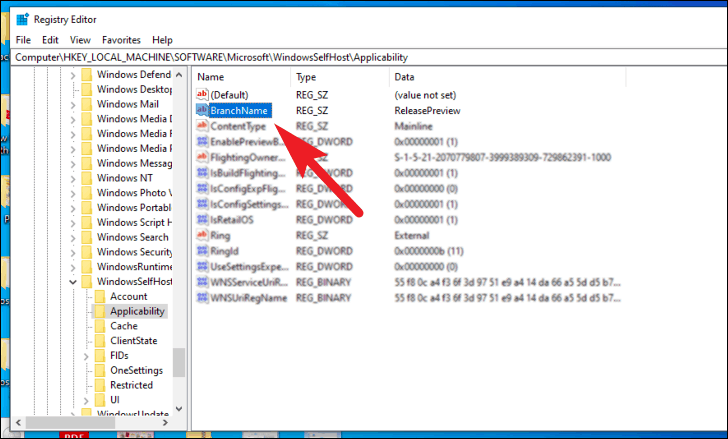The height and width of the screenshot is (439, 728).
Task: Click the IsRetailOS DWORD icon
Action: tap(202, 220)
